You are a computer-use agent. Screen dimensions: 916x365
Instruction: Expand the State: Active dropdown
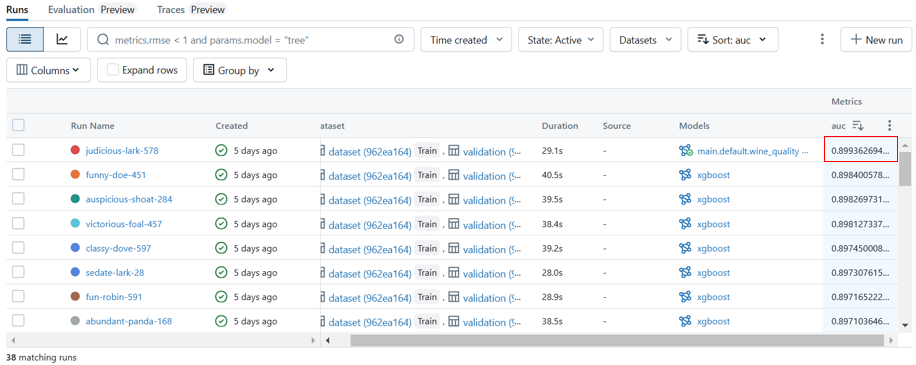pos(560,40)
